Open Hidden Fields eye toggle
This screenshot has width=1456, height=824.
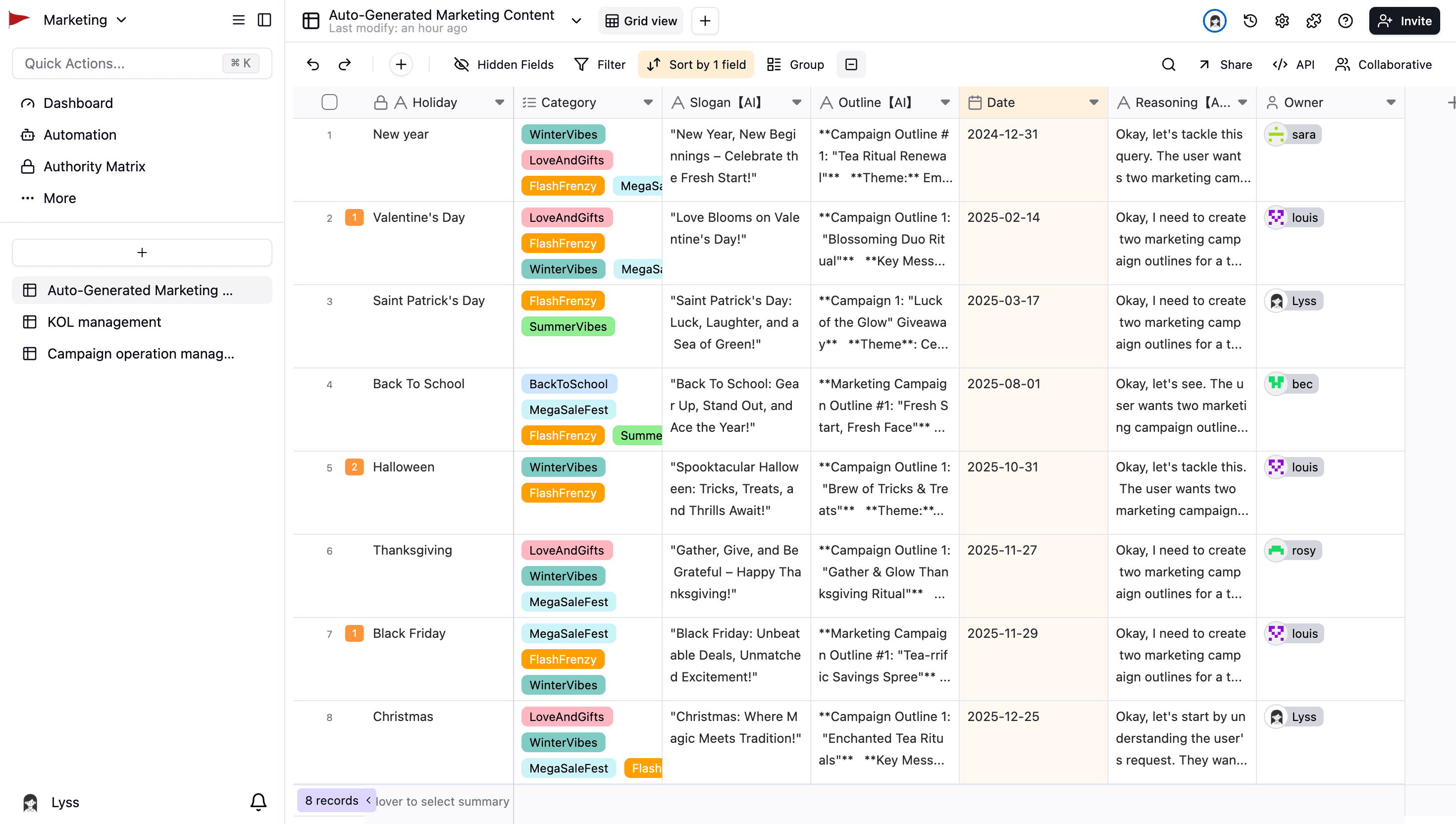503,64
